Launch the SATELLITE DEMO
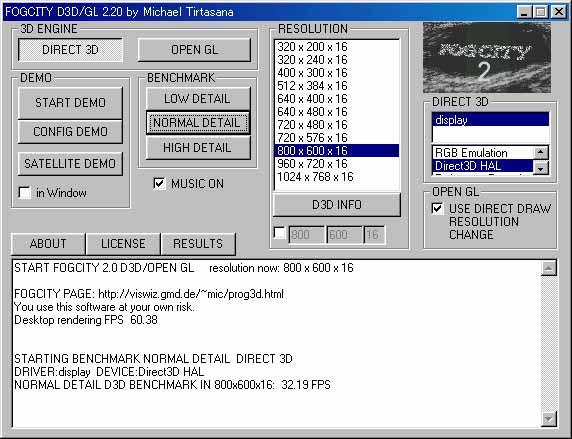 coord(70,163)
